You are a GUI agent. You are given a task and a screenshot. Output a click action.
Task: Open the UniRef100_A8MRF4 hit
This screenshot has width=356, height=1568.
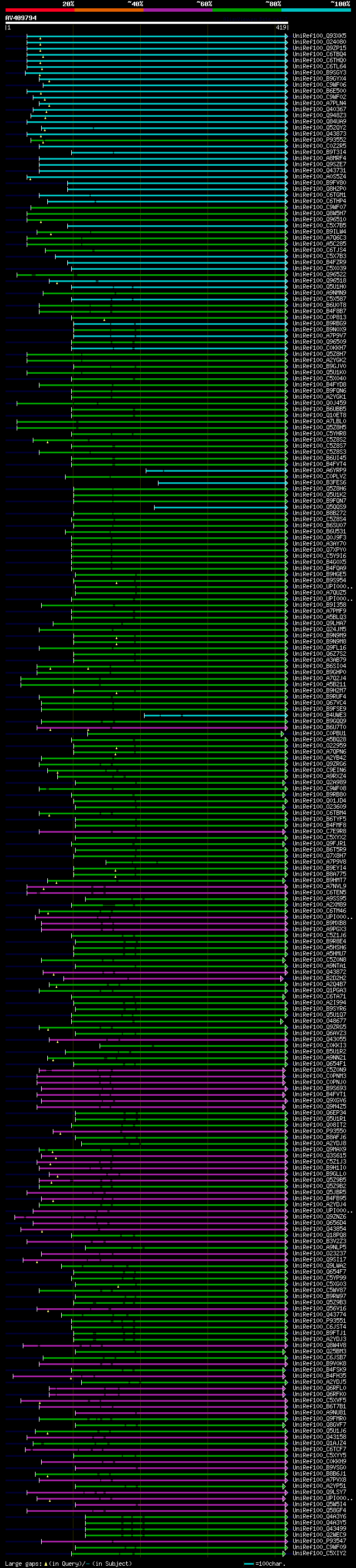click(x=319, y=159)
